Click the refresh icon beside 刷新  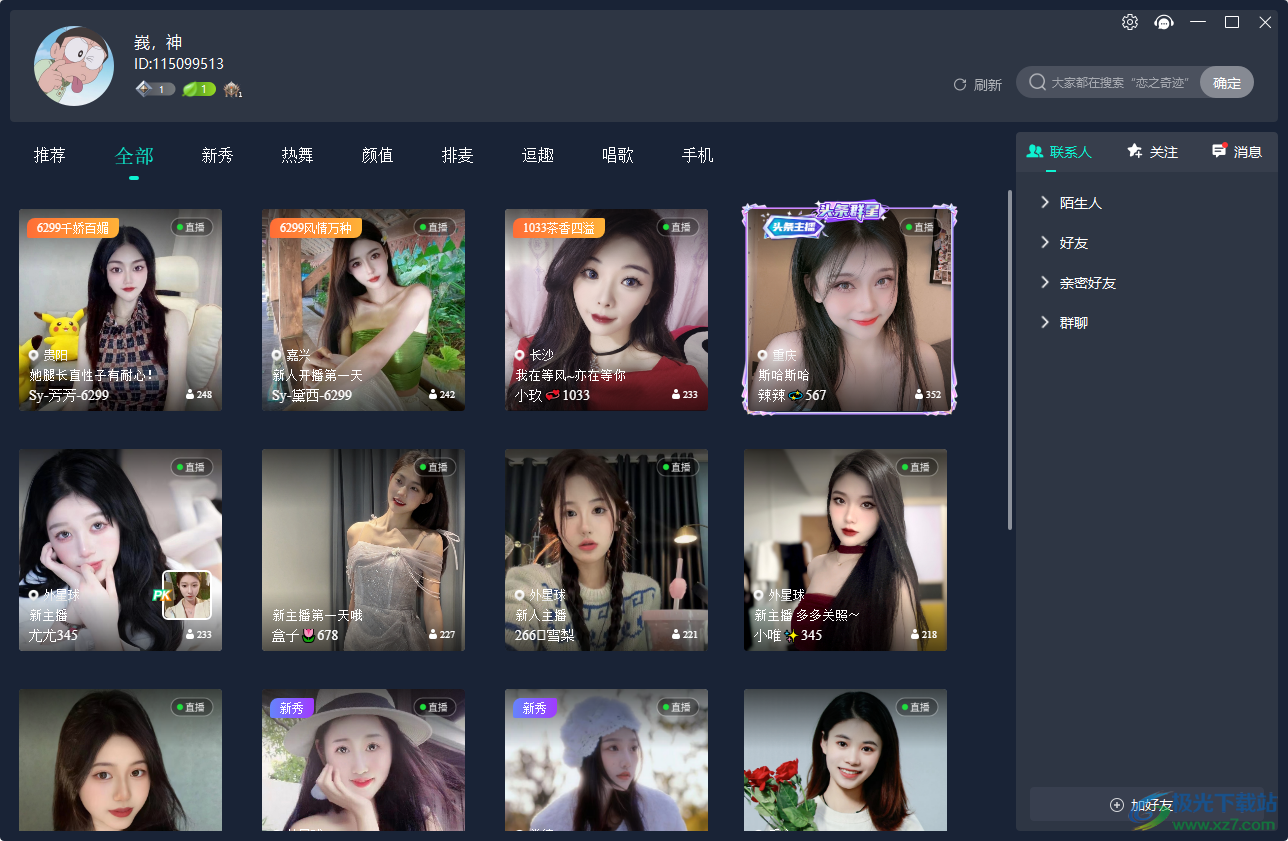point(960,85)
